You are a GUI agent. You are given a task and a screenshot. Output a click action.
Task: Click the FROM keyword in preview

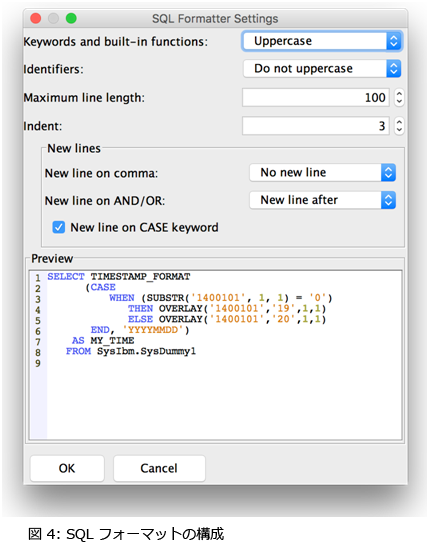(x=78, y=351)
